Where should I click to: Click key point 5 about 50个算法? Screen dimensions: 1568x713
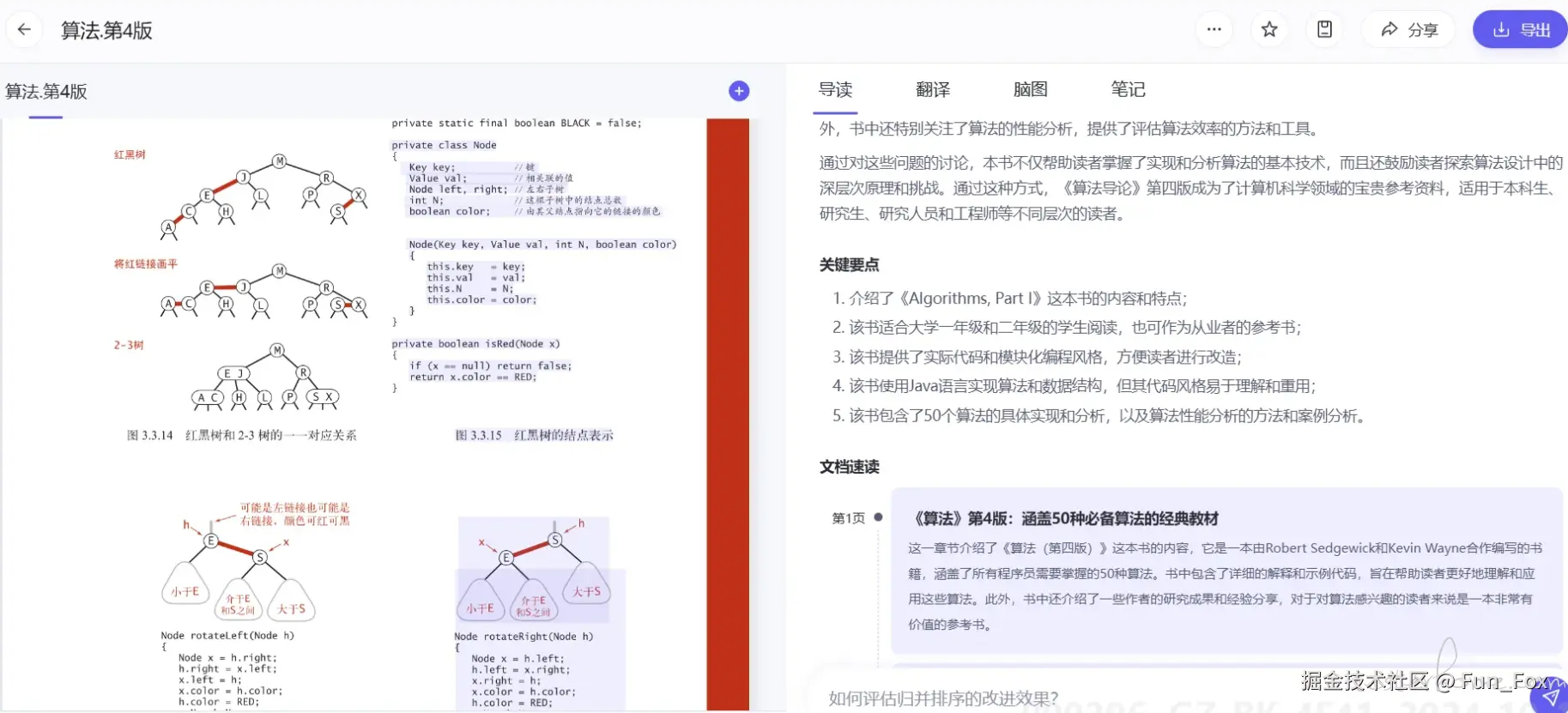pos(1099,416)
